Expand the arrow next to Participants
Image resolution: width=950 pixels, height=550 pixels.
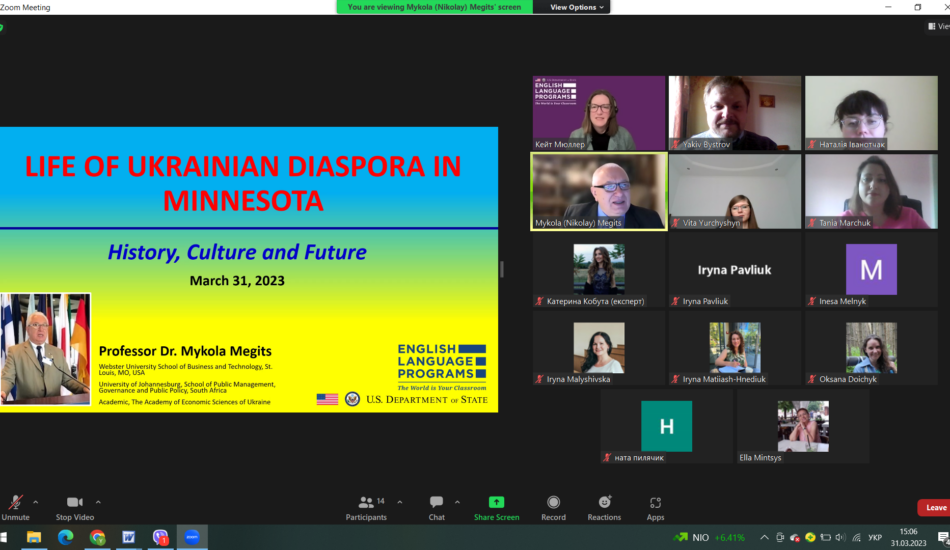click(x=400, y=502)
